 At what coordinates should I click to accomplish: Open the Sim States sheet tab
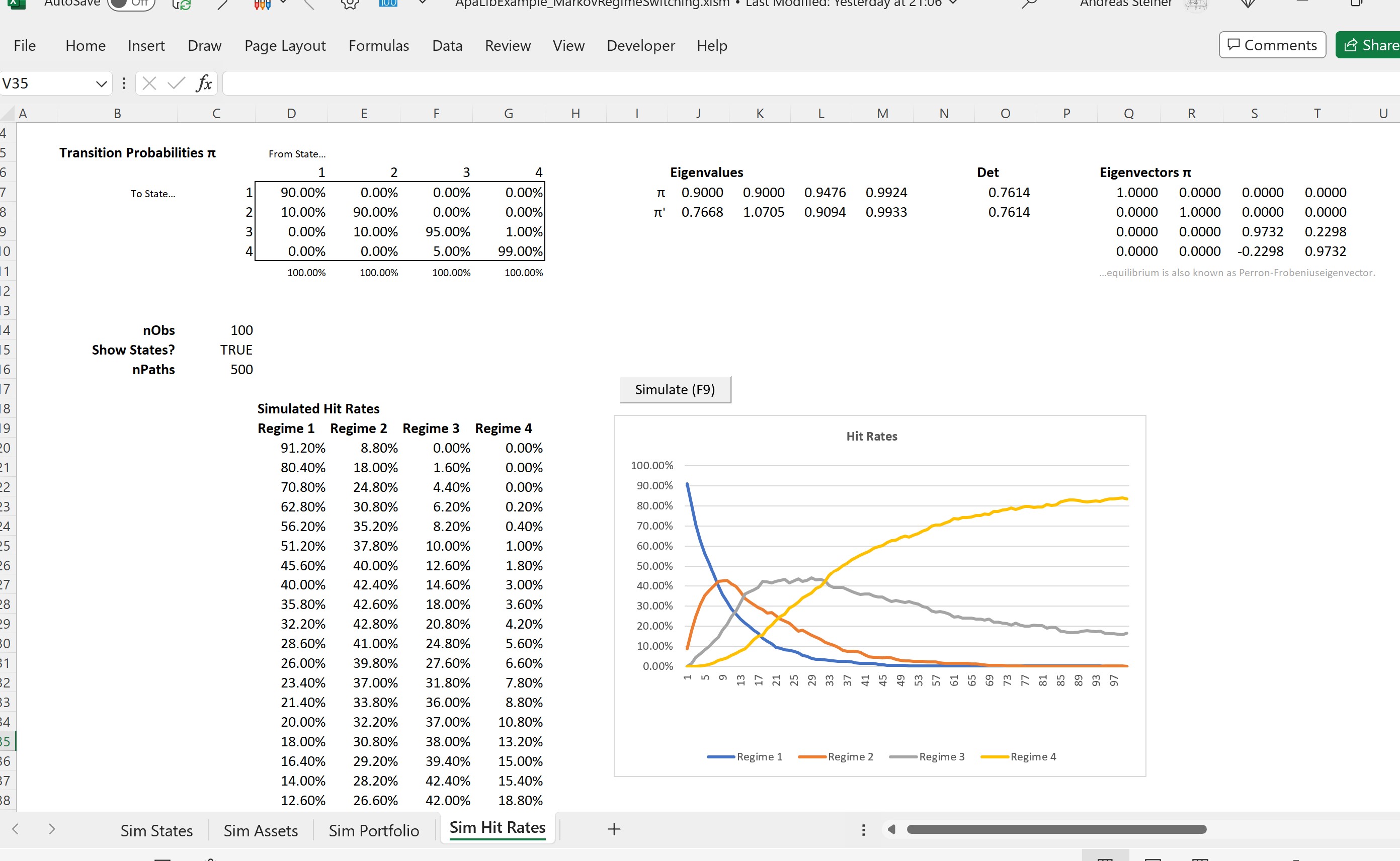(x=156, y=830)
